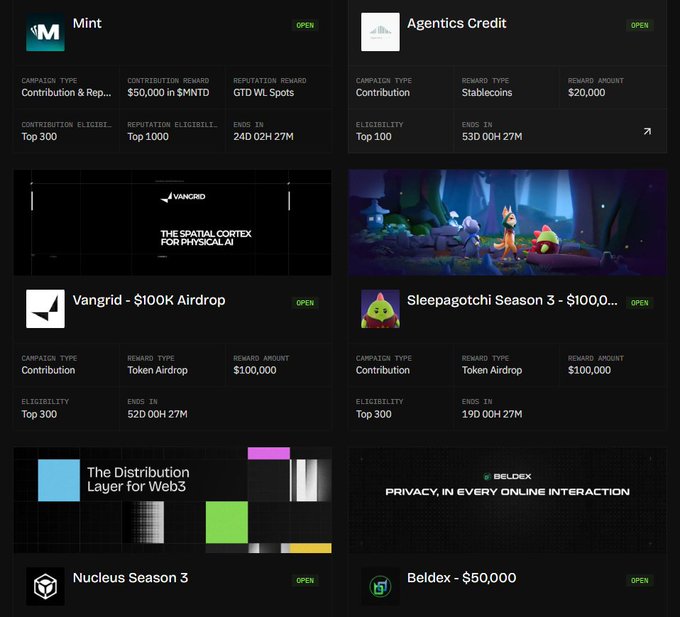Click the Nucleus cube logo
Viewport: 680px width, 617px height.
click(x=45, y=586)
